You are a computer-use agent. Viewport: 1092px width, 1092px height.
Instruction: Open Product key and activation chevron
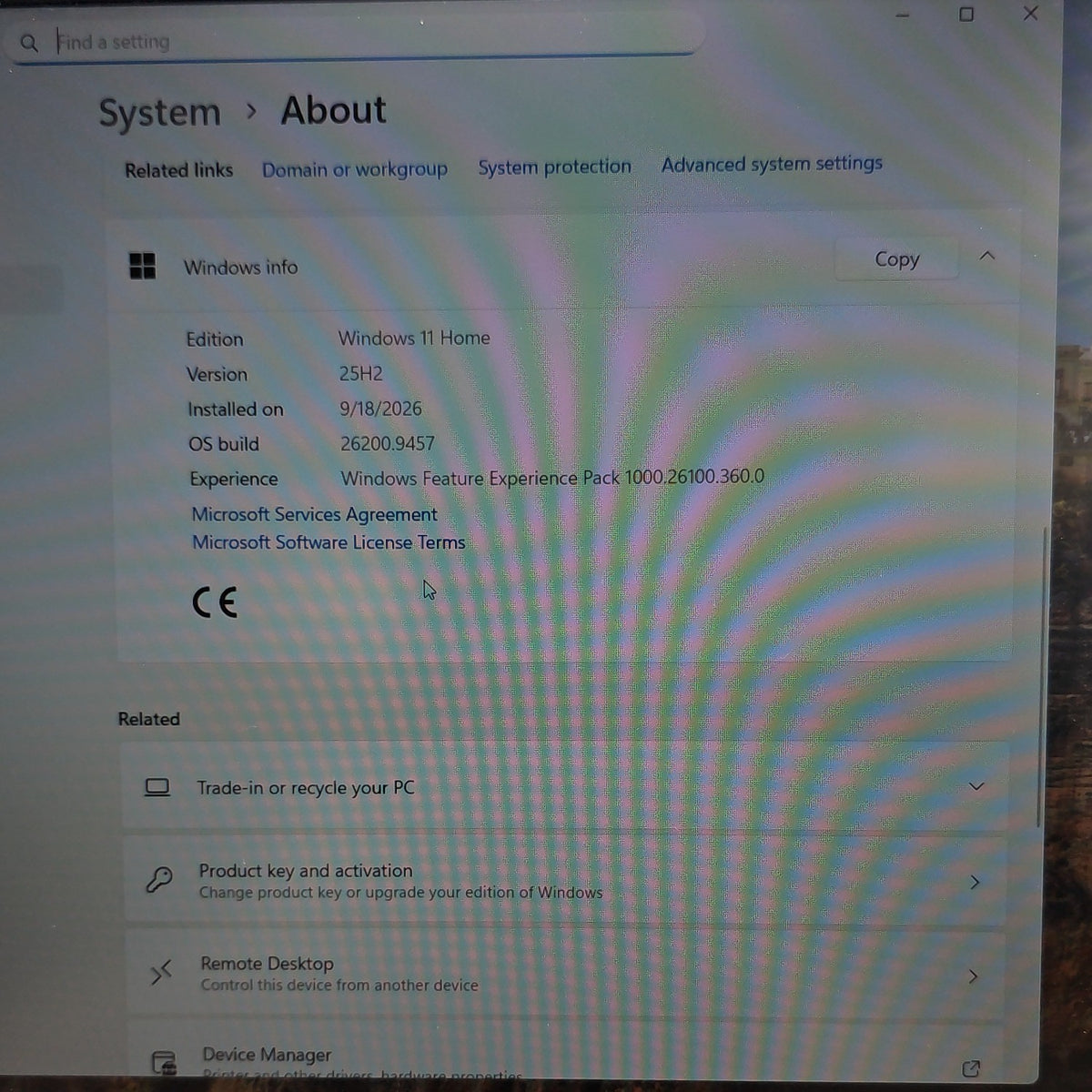coord(975,882)
